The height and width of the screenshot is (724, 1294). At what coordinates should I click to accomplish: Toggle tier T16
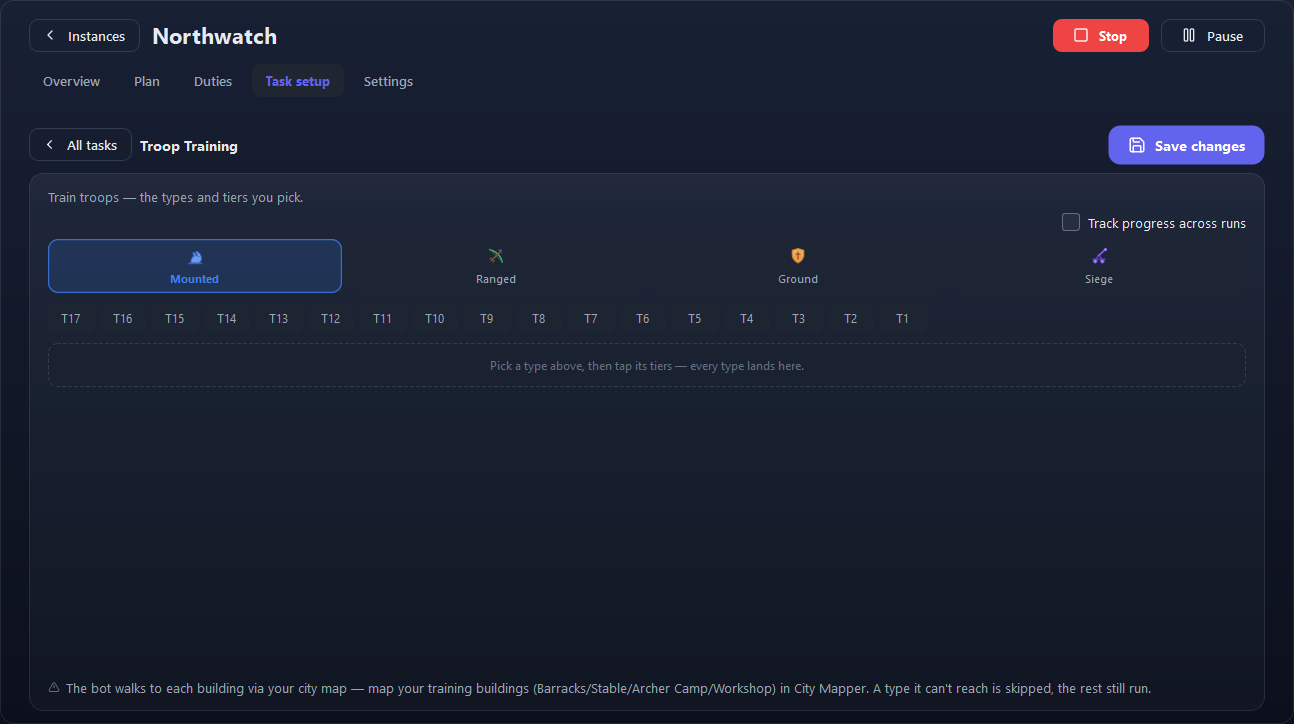123,319
